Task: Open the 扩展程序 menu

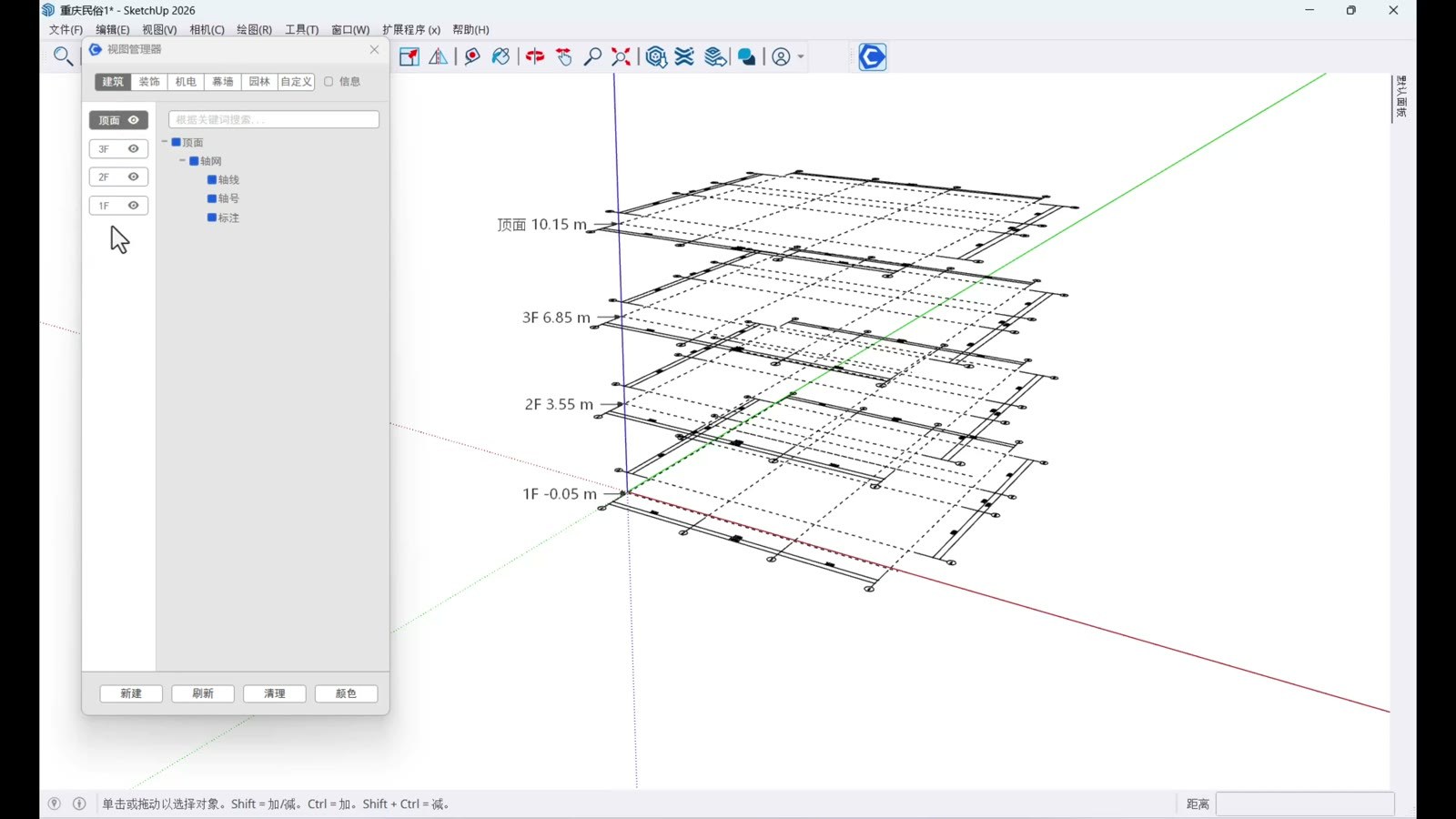Action: point(411,29)
